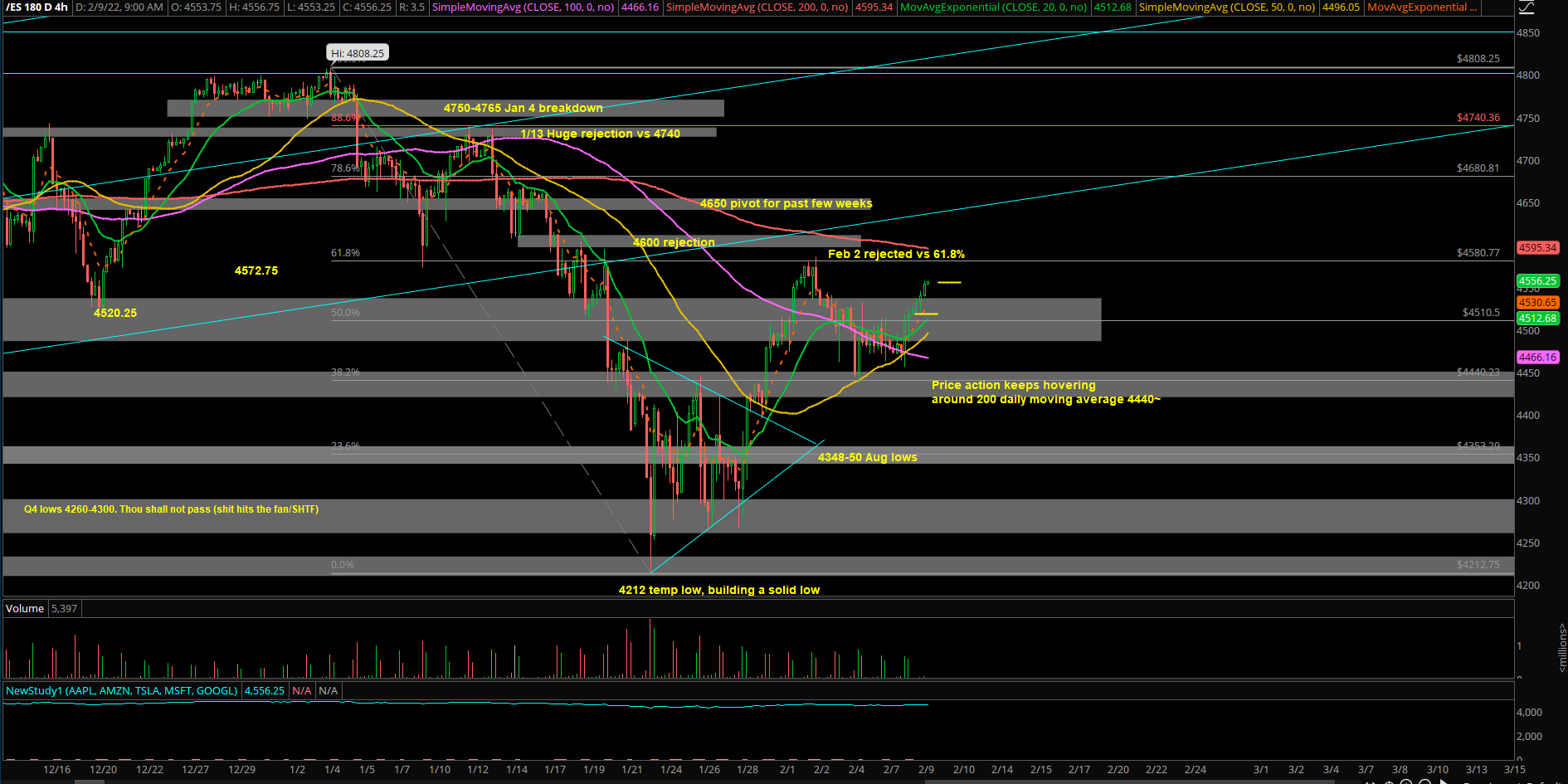Select the 4650 pivot for past few weeks note

786,203
